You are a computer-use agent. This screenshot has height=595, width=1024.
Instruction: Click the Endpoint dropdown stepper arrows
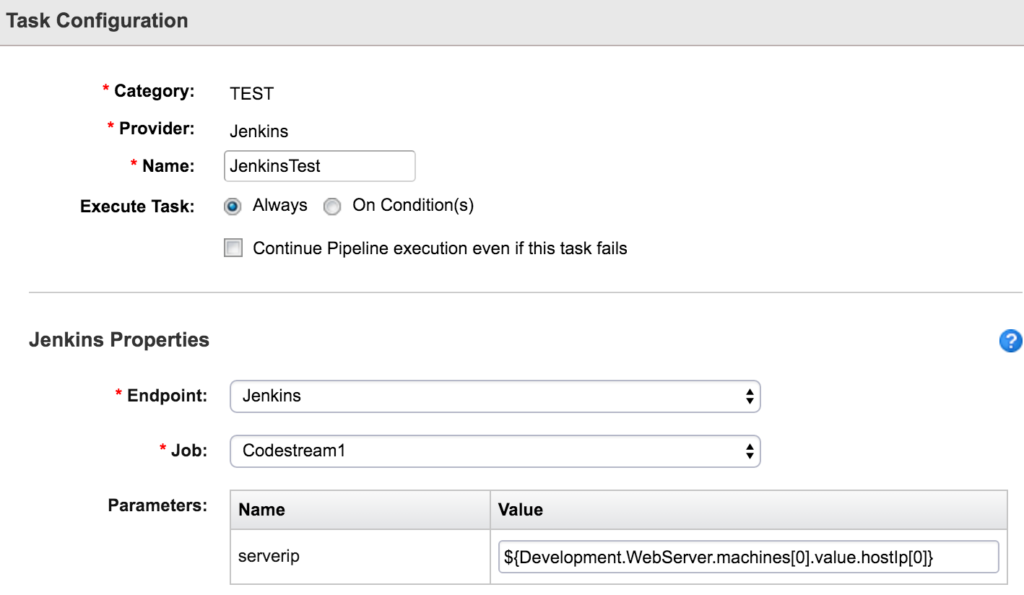click(x=748, y=396)
